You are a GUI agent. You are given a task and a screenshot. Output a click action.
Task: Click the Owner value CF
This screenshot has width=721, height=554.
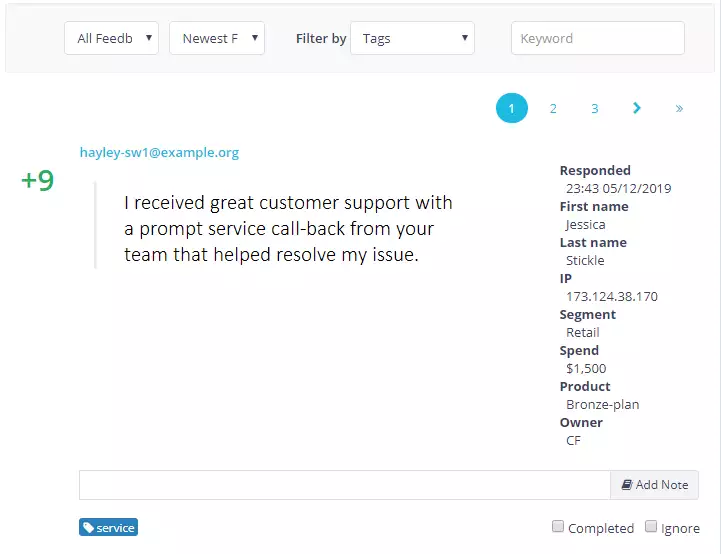click(x=573, y=440)
